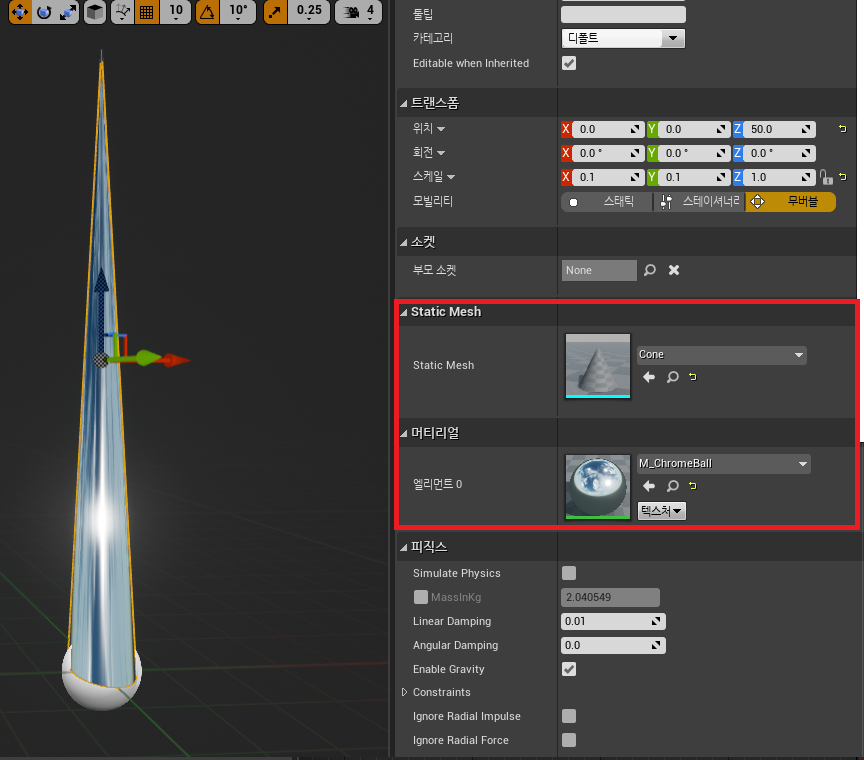864x760 pixels.
Task: Toggle the scale ratio lock icon
Action: point(825,177)
